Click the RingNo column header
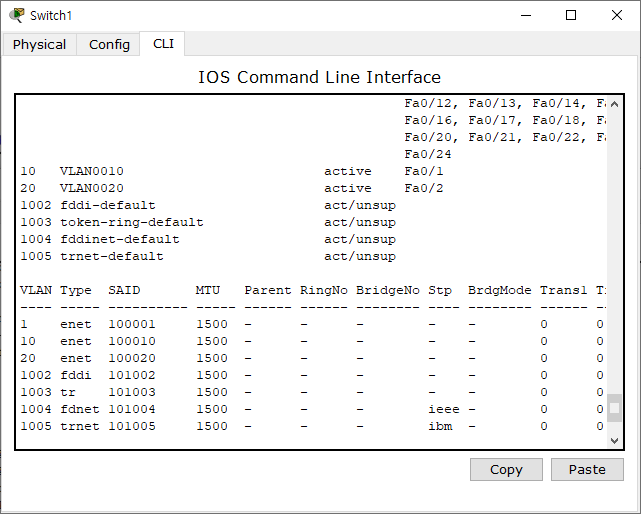 click(324, 290)
